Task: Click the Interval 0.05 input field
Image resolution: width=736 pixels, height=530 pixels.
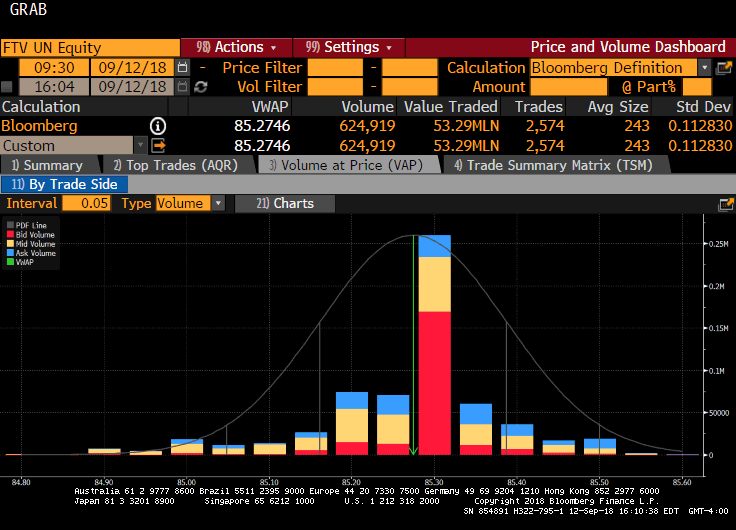Action: 86,203
